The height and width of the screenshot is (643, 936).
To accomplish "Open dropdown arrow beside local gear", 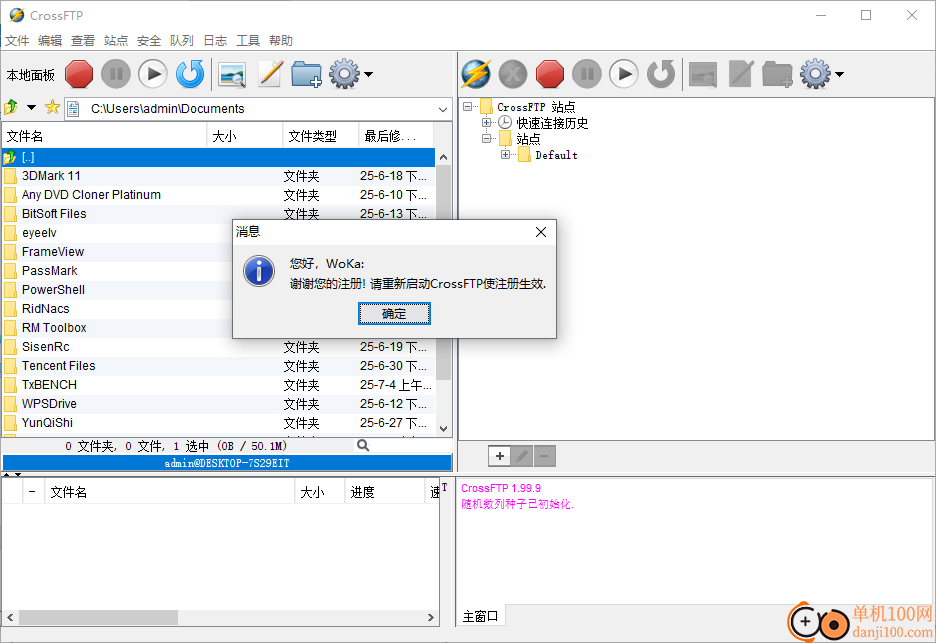I will 369,75.
